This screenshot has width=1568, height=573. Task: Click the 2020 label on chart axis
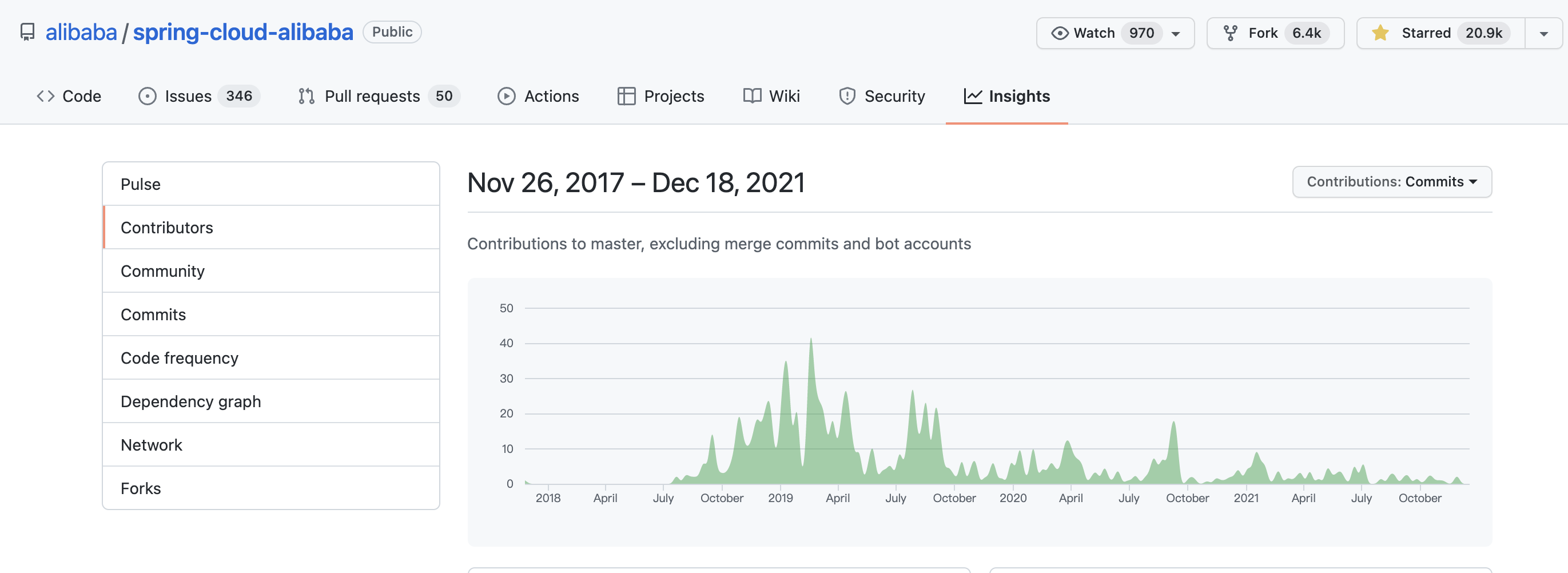[1013, 498]
